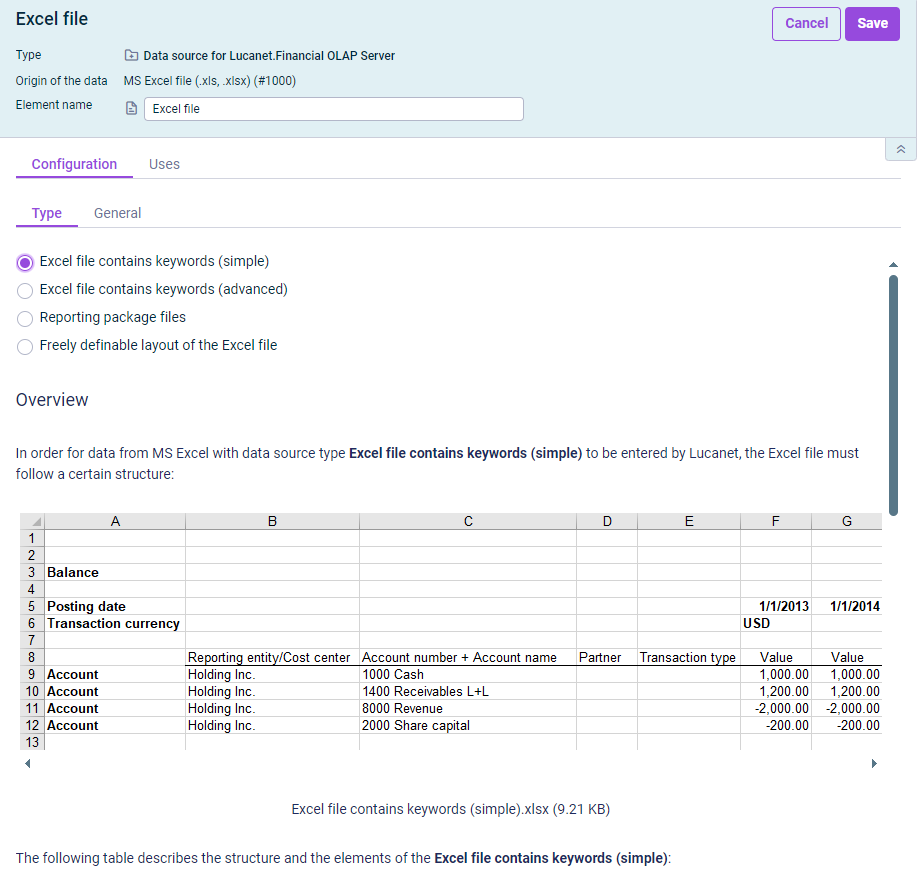Screen dimensions: 921x882
Task: Click into the Element name input field
Action: pyautogui.click(x=334, y=109)
